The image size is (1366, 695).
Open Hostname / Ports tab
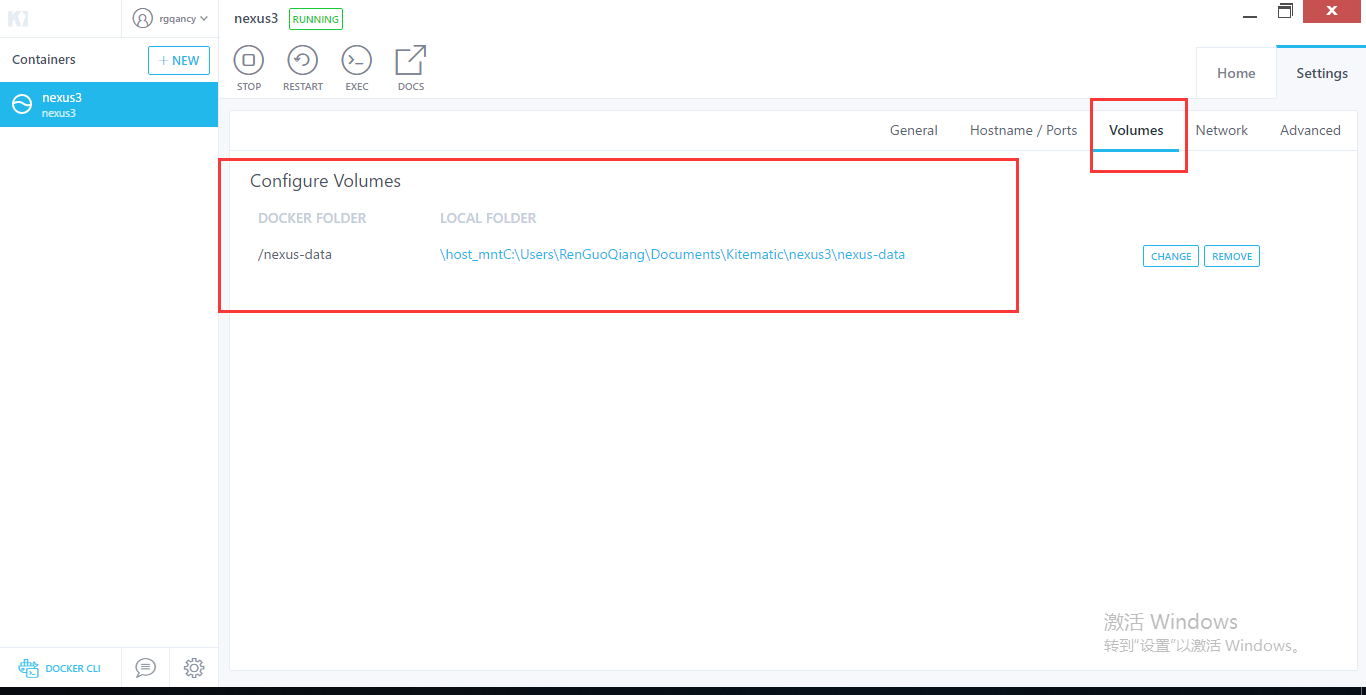(1023, 130)
